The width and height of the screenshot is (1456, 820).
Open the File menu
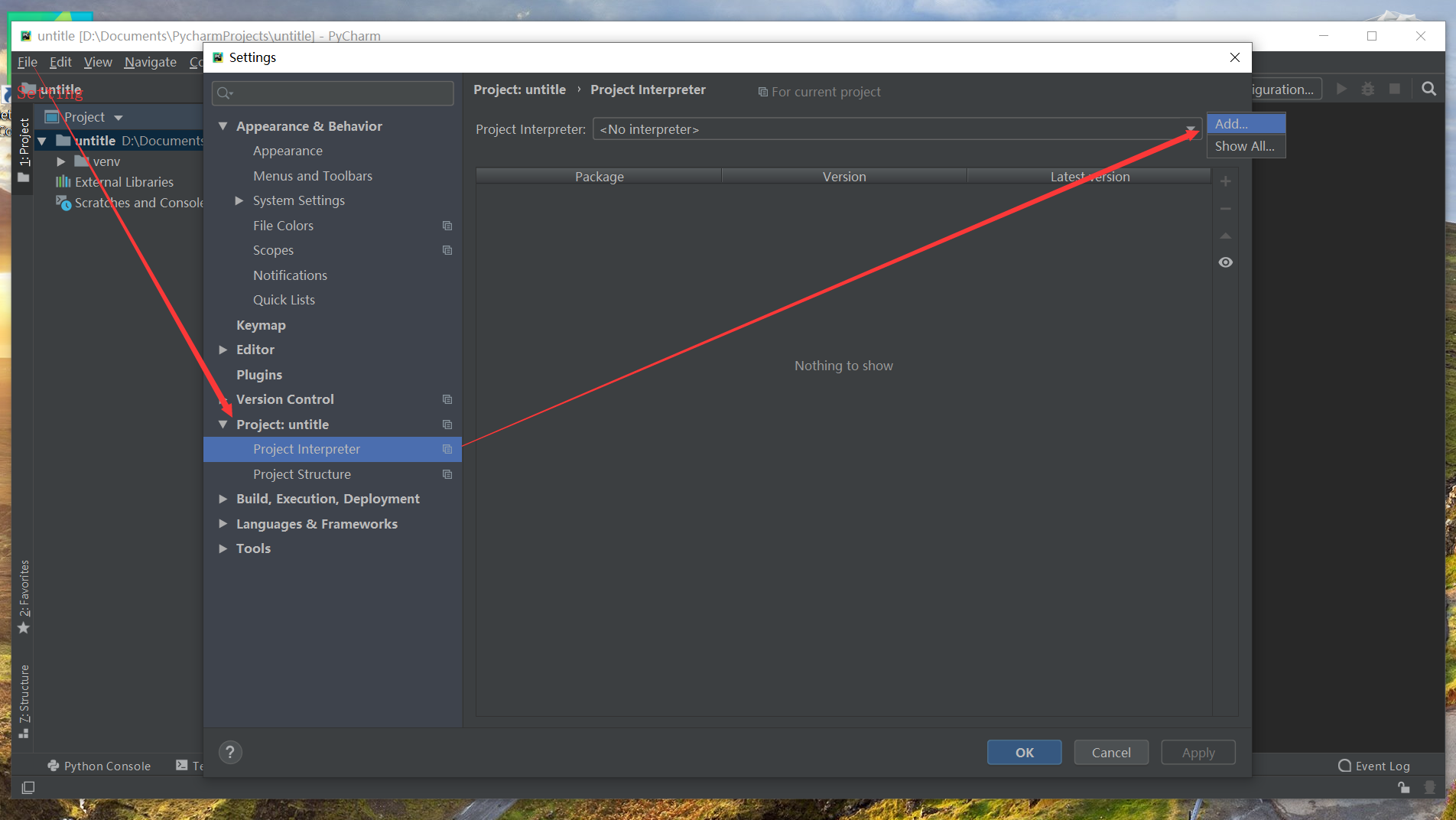27,62
